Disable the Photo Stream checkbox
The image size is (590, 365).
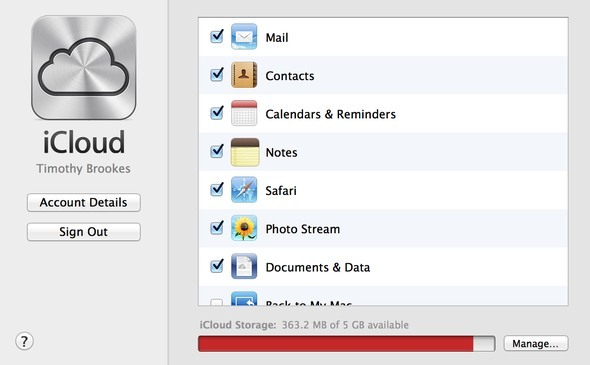217,228
